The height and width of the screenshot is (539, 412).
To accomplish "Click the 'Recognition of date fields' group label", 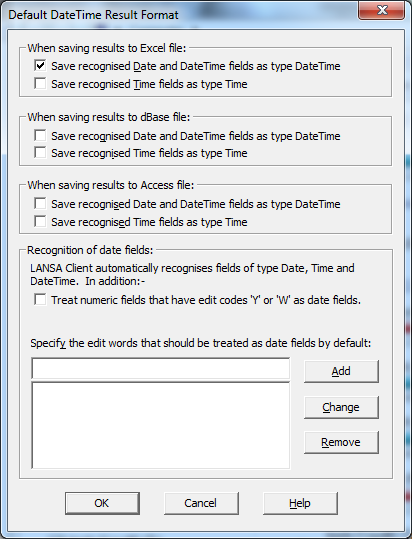I will 90,250.
